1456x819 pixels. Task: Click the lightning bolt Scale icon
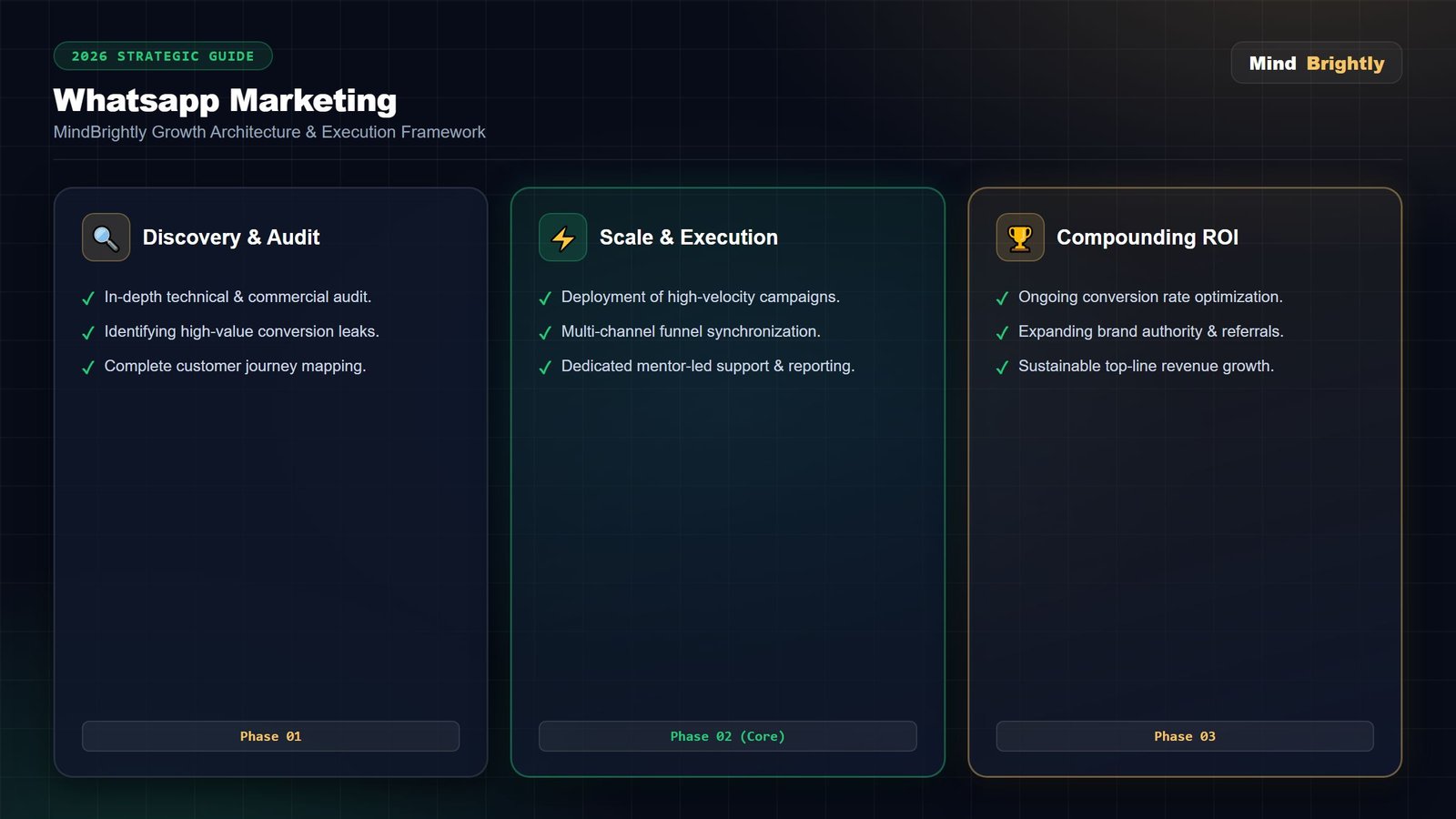pos(562,238)
